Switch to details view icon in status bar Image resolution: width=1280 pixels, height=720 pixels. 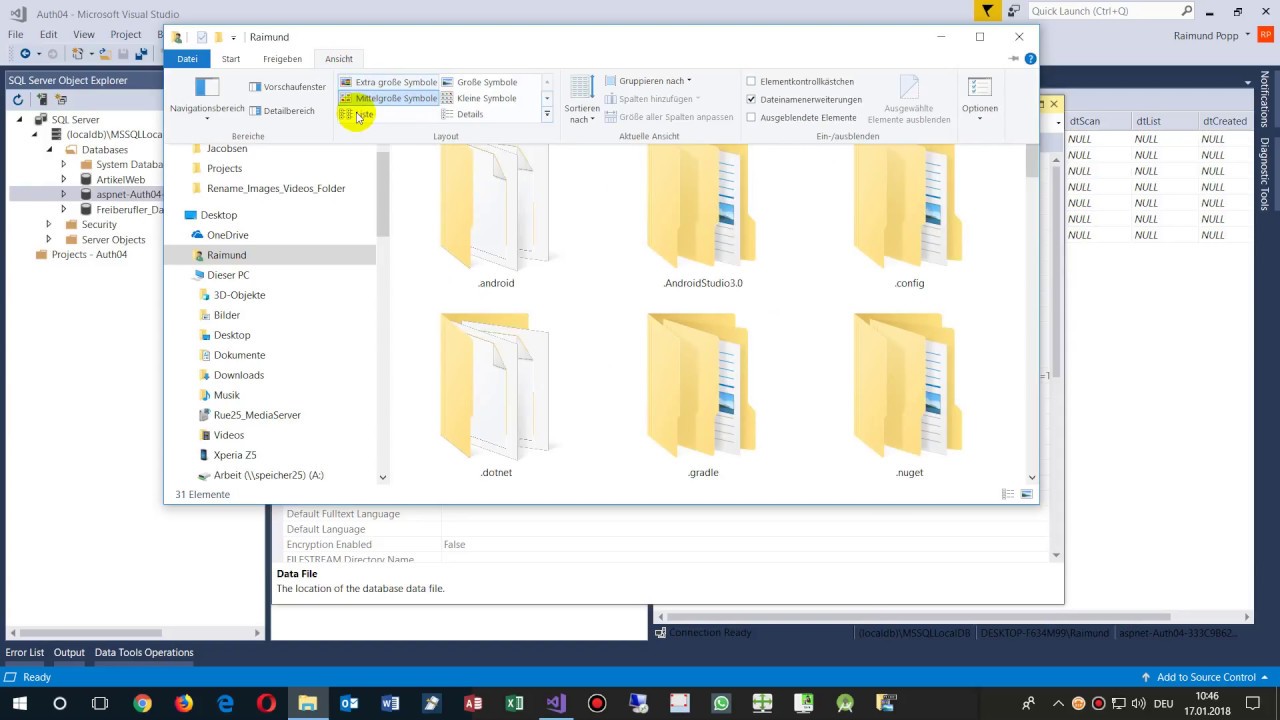click(x=1008, y=494)
